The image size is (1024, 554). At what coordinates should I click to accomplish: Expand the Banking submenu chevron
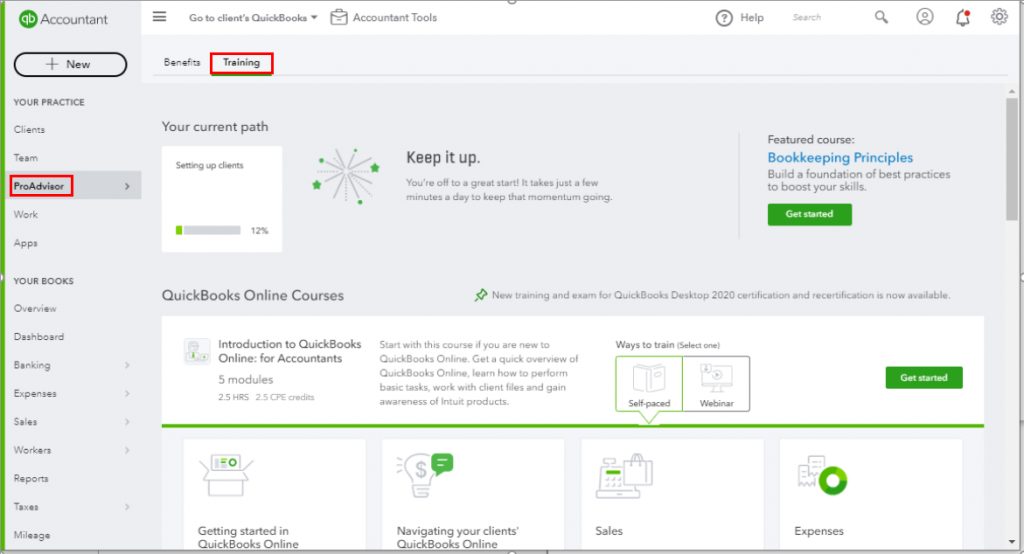127,365
